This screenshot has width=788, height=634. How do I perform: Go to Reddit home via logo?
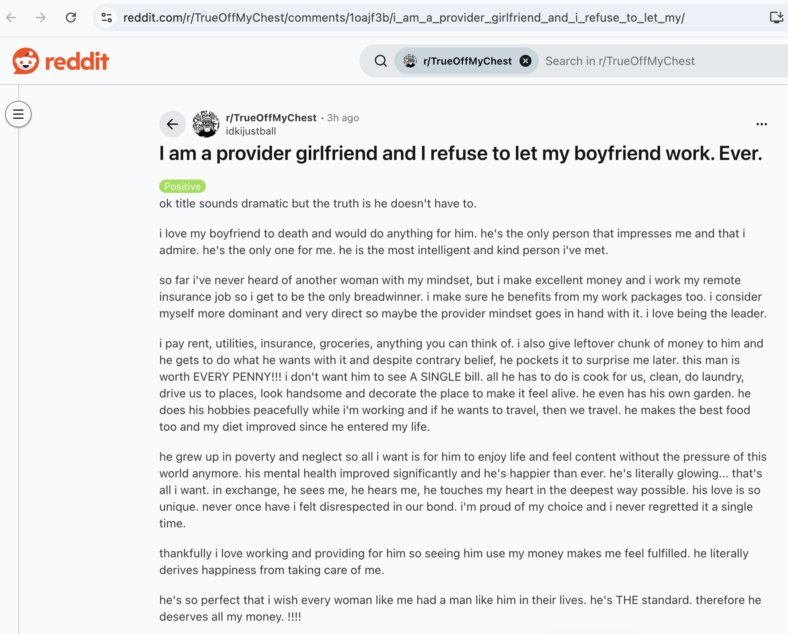pos(61,61)
